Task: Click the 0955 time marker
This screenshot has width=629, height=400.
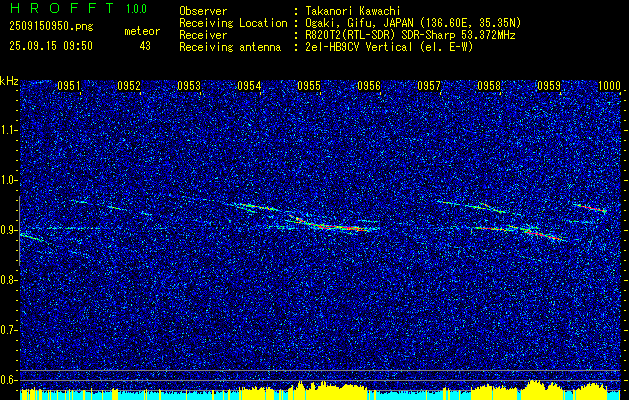Action: (x=309, y=86)
